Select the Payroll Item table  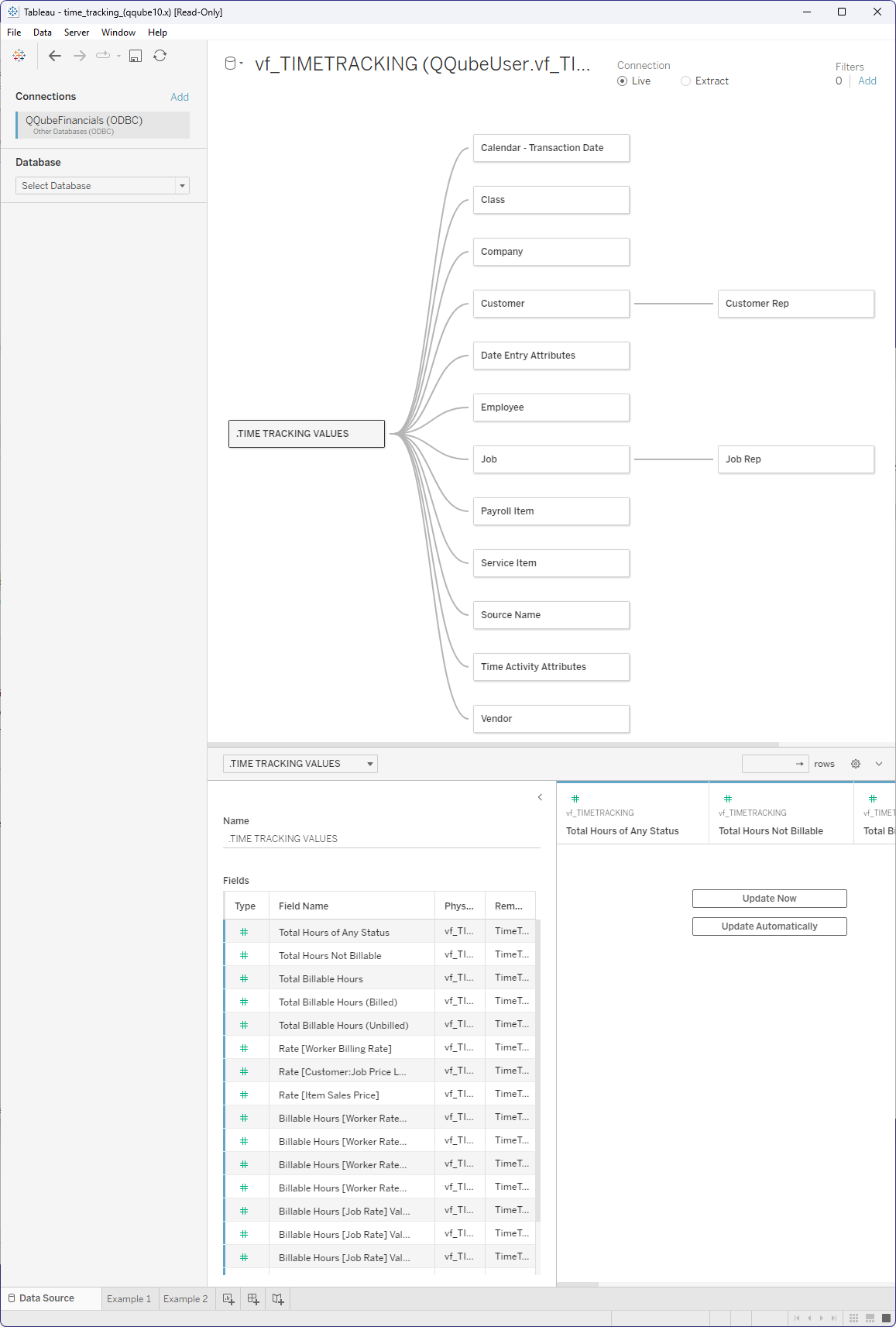551,511
